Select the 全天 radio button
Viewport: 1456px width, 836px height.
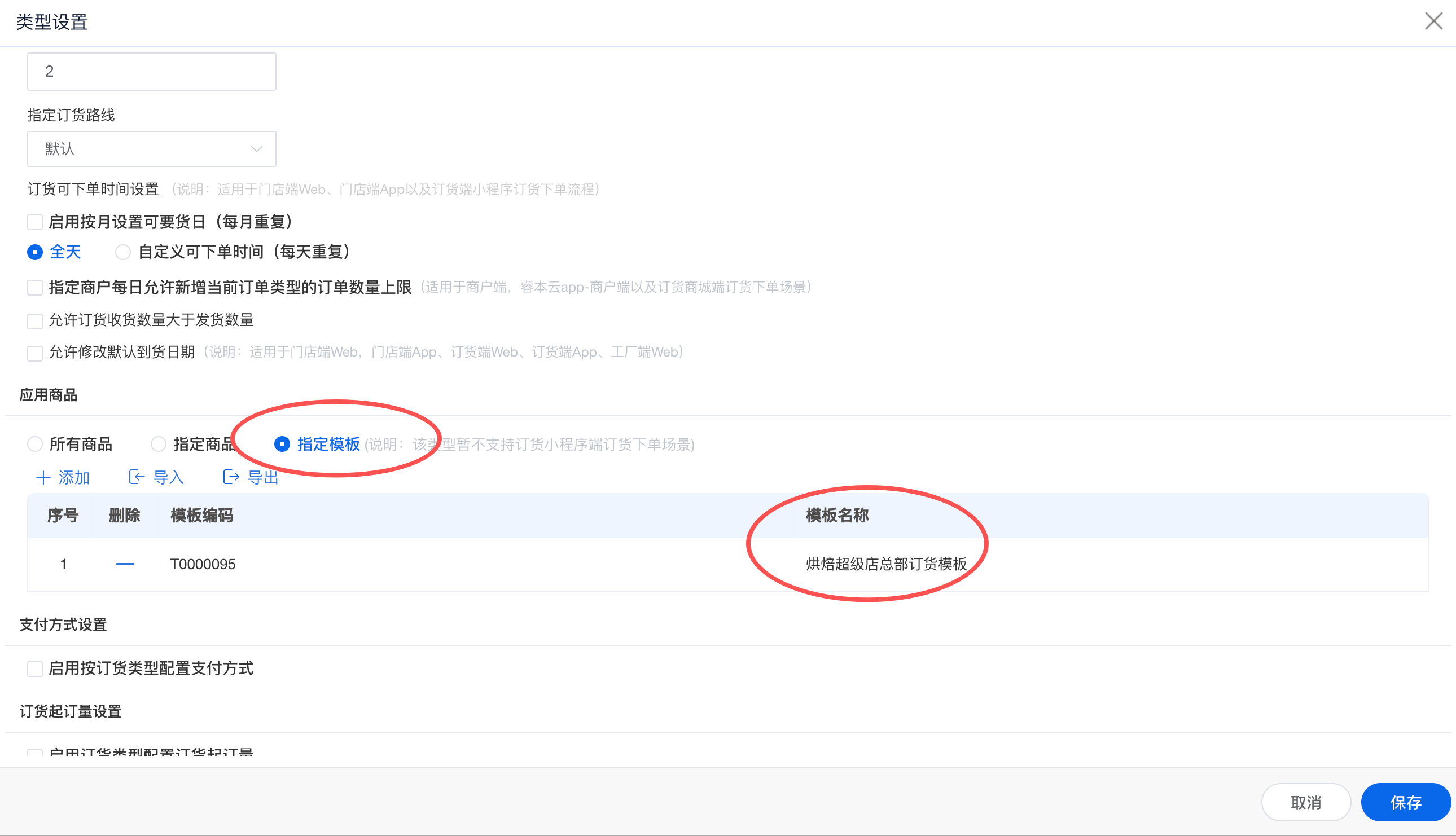(x=35, y=252)
